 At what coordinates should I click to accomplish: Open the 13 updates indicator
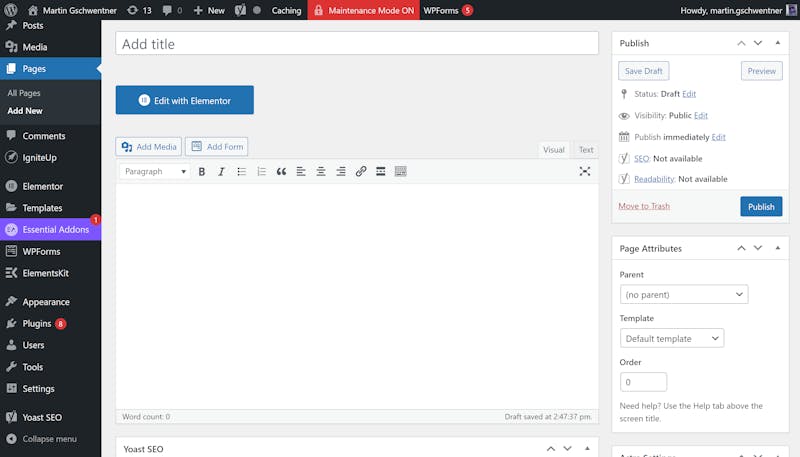(139, 10)
